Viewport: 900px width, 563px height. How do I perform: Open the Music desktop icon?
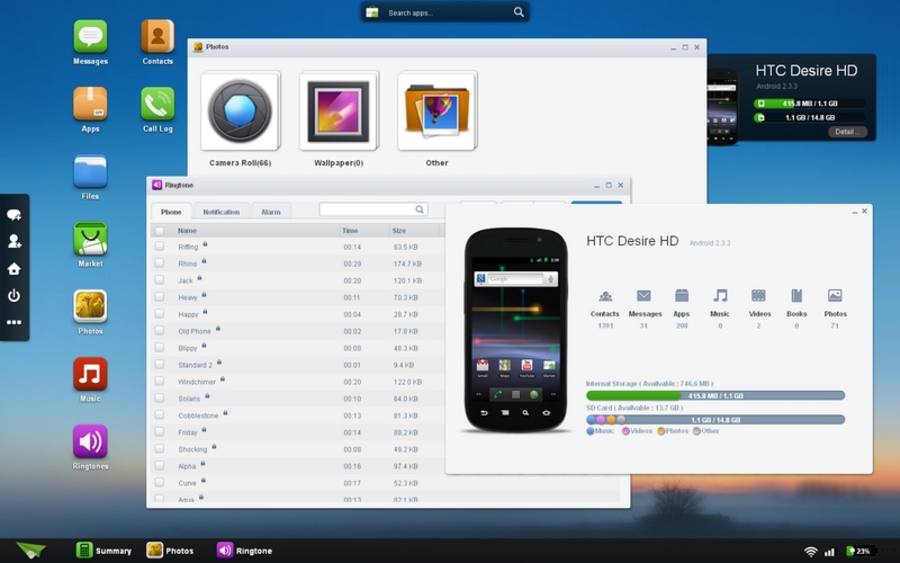[x=90, y=374]
